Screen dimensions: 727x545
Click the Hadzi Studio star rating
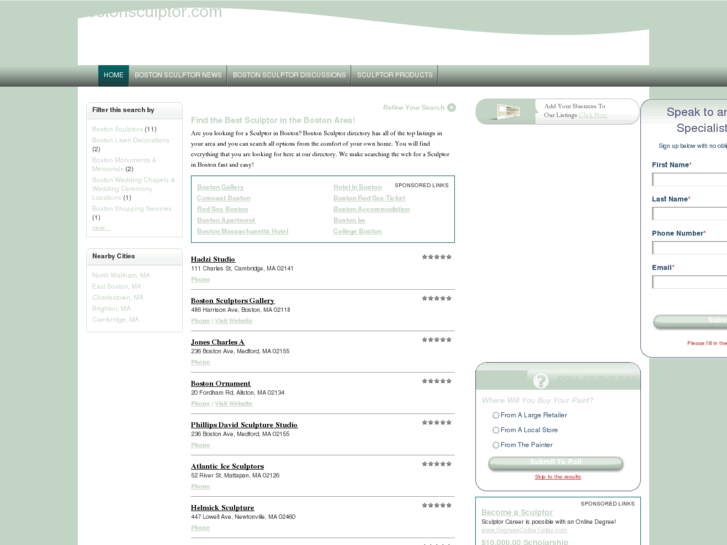436,257
